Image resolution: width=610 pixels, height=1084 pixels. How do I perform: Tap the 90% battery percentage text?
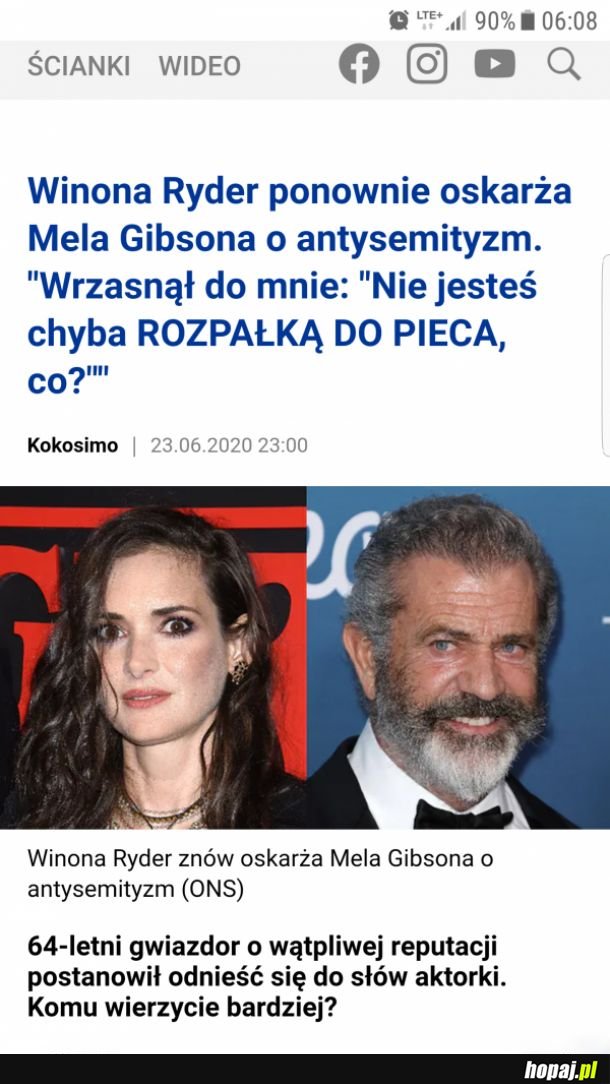click(x=495, y=21)
